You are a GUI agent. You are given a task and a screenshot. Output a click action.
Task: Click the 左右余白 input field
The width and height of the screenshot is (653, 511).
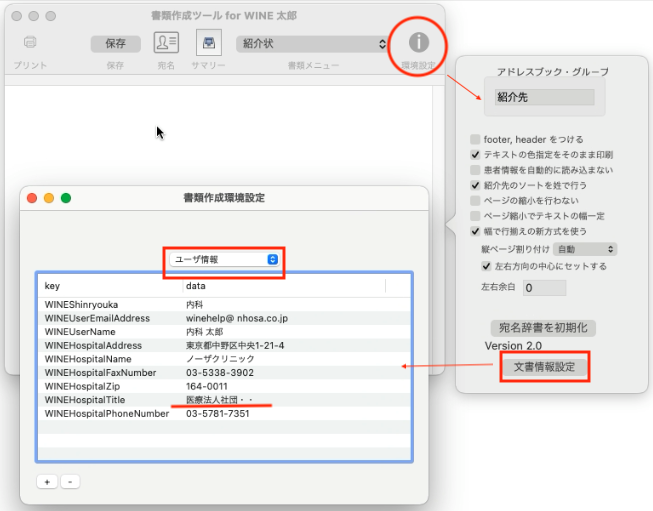tap(544, 288)
